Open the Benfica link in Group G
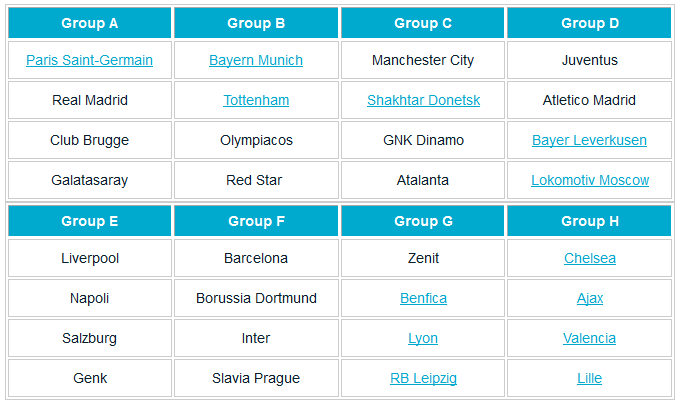Screen dimensions: 678x401 pos(423,299)
